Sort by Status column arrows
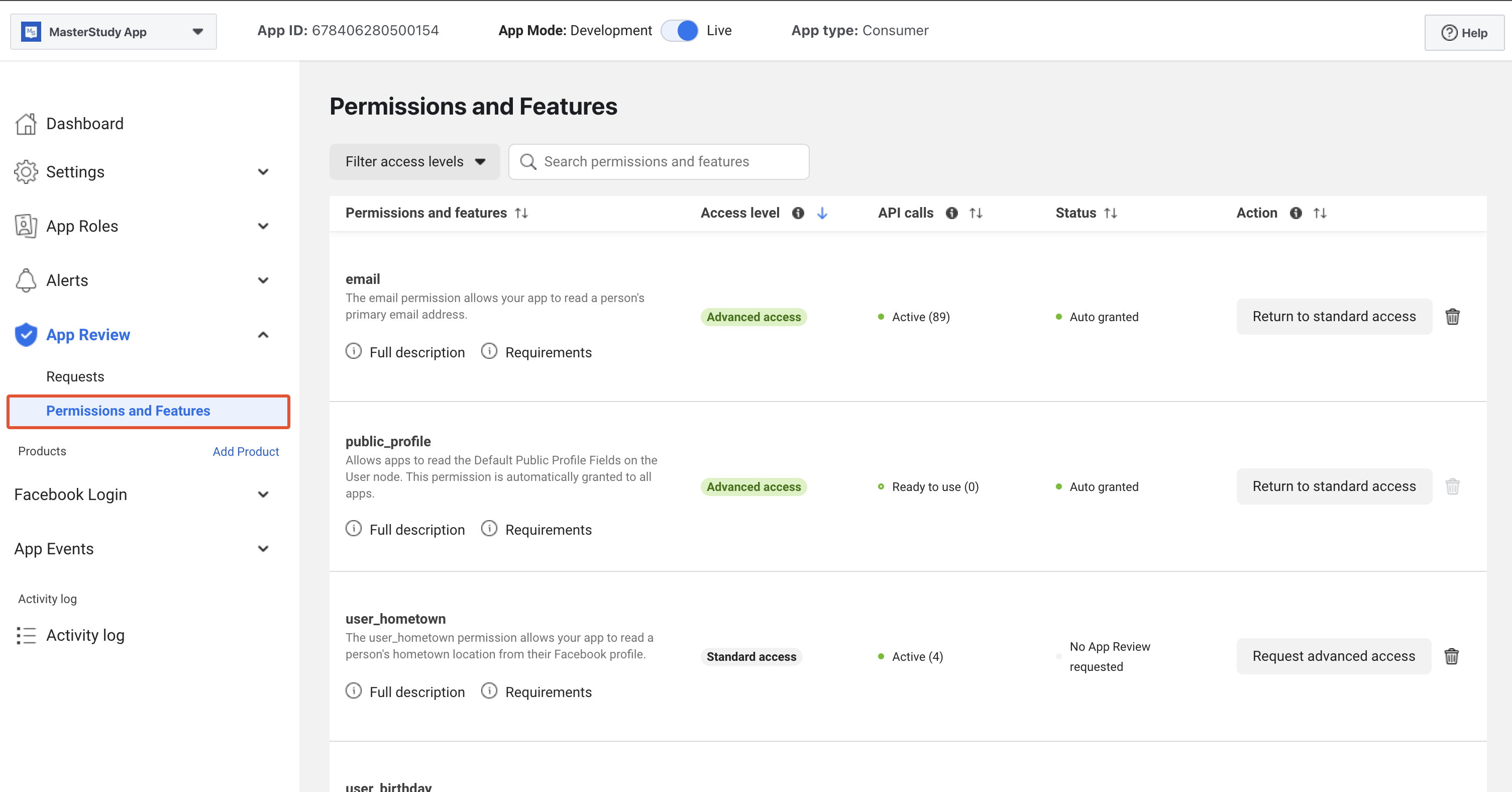This screenshot has width=1512, height=792. tap(1110, 213)
